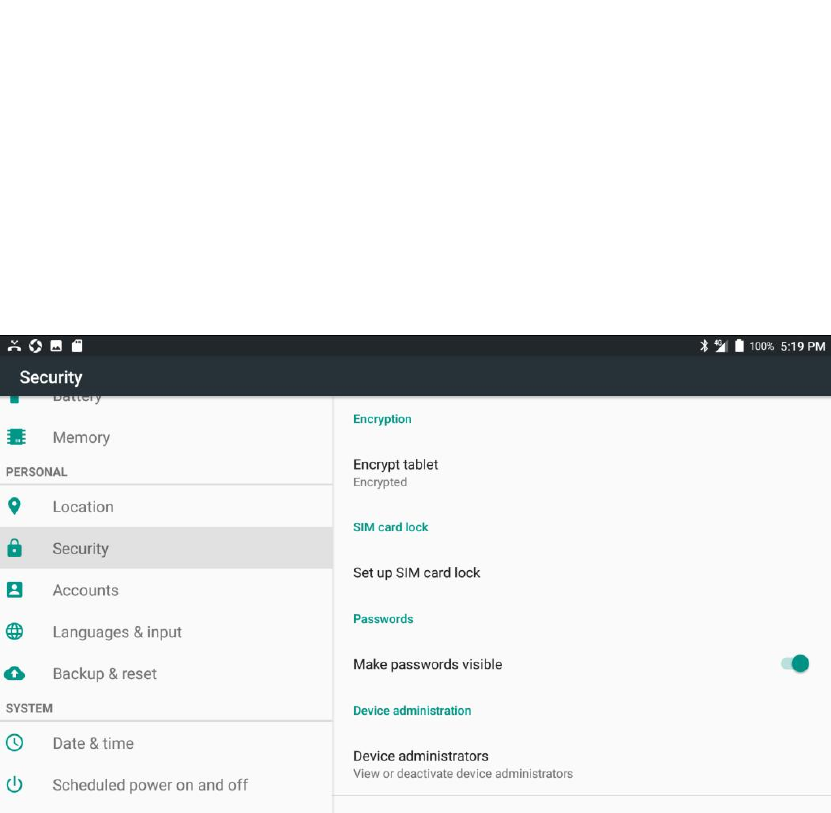This screenshot has height=813, width=831.
Task: Open Accounts settings
Action: point(166,589)
